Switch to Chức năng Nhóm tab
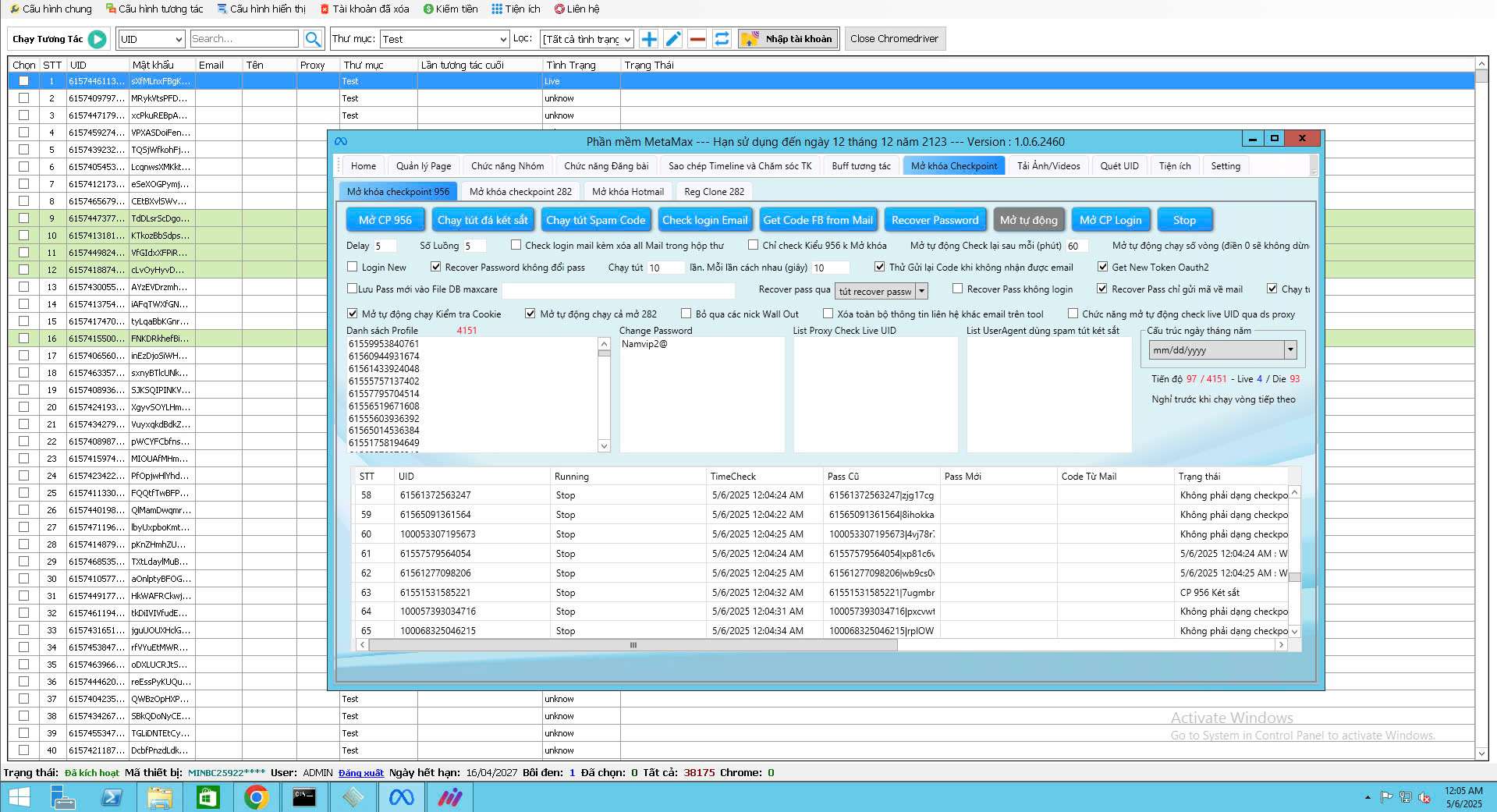 (x=508, y=166)
